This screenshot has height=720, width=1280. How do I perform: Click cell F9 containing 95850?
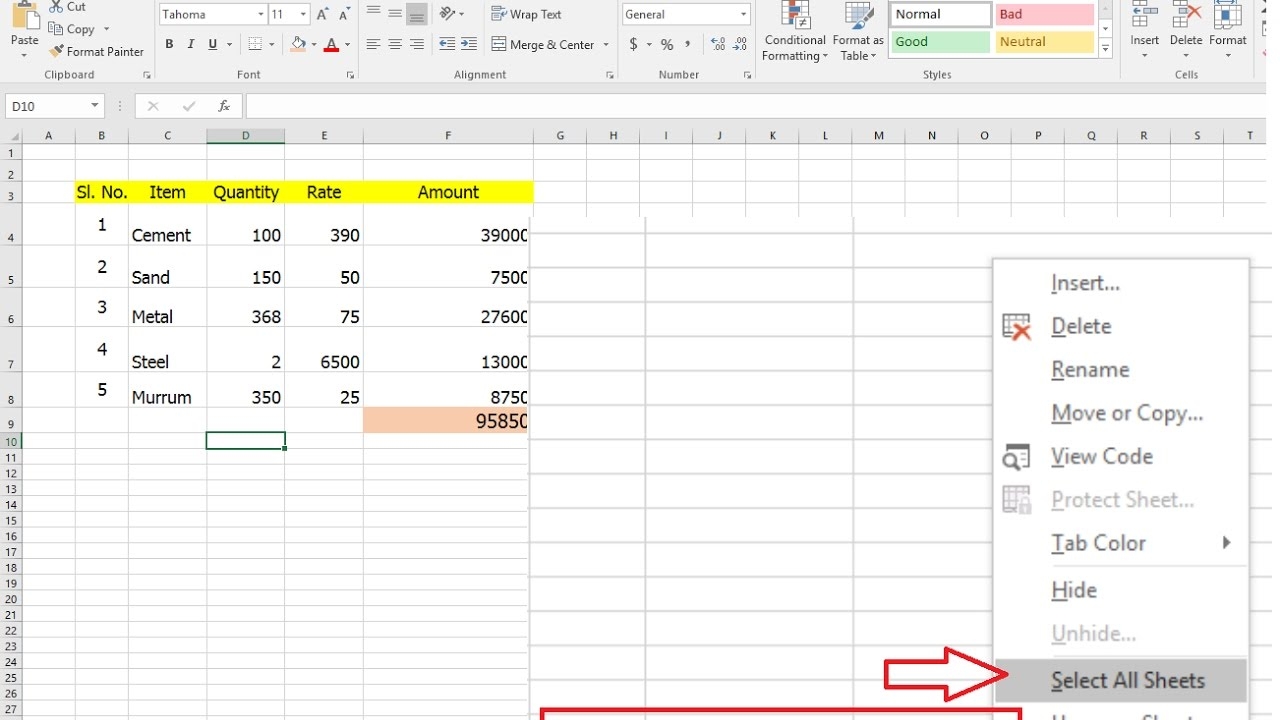coord(447,421)
